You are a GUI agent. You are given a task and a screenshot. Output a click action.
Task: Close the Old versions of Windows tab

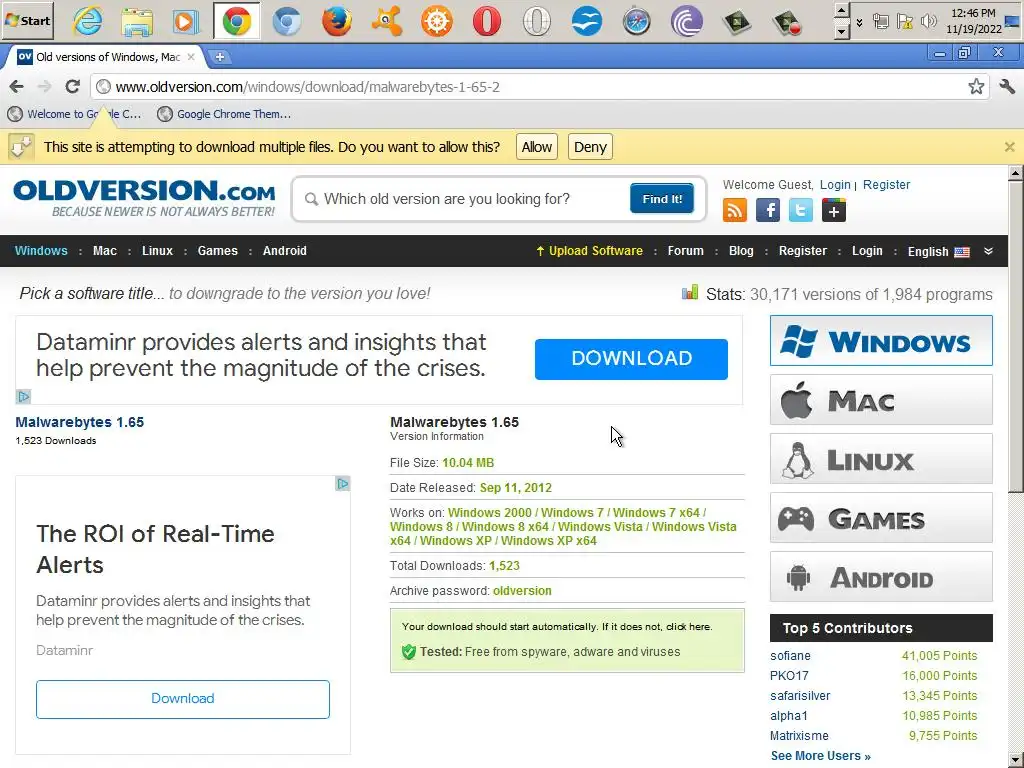coord(191,57)
